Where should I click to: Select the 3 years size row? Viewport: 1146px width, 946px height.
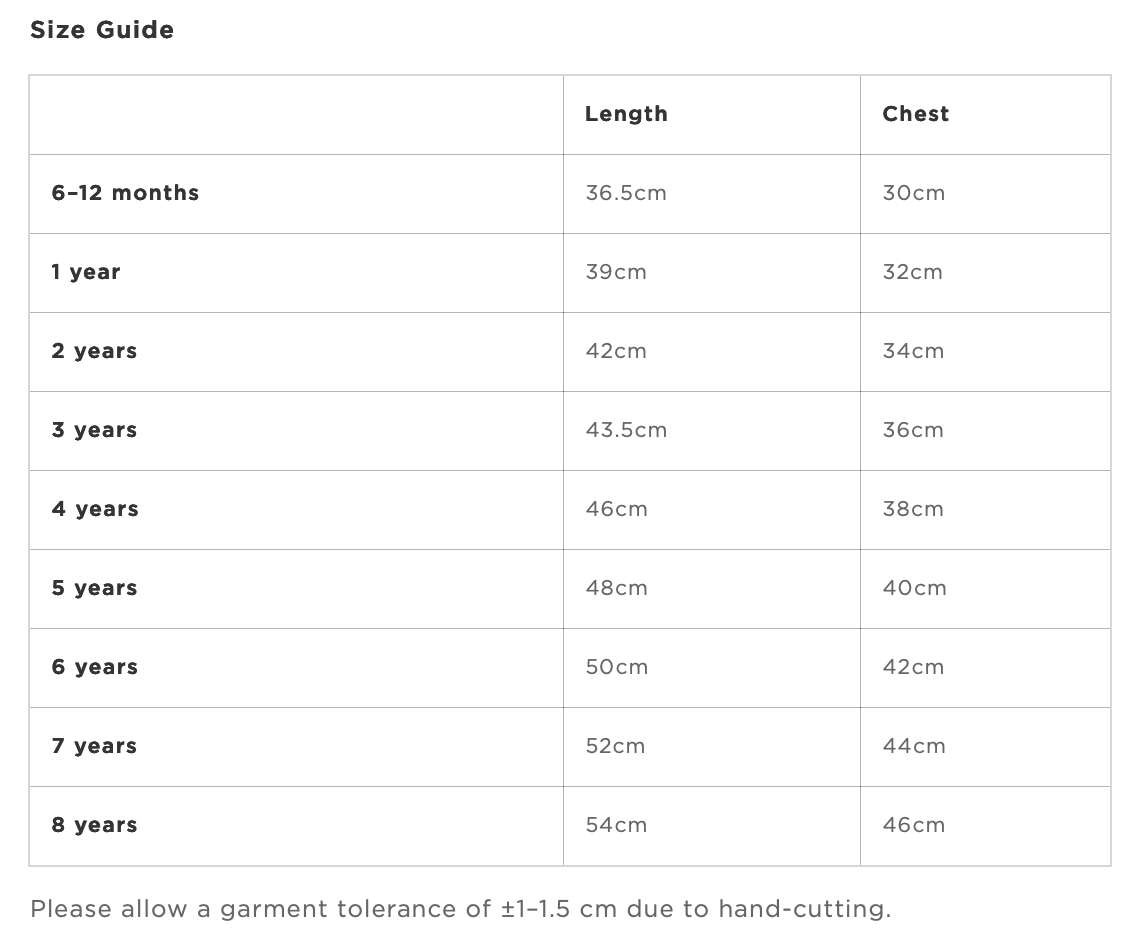570,431
